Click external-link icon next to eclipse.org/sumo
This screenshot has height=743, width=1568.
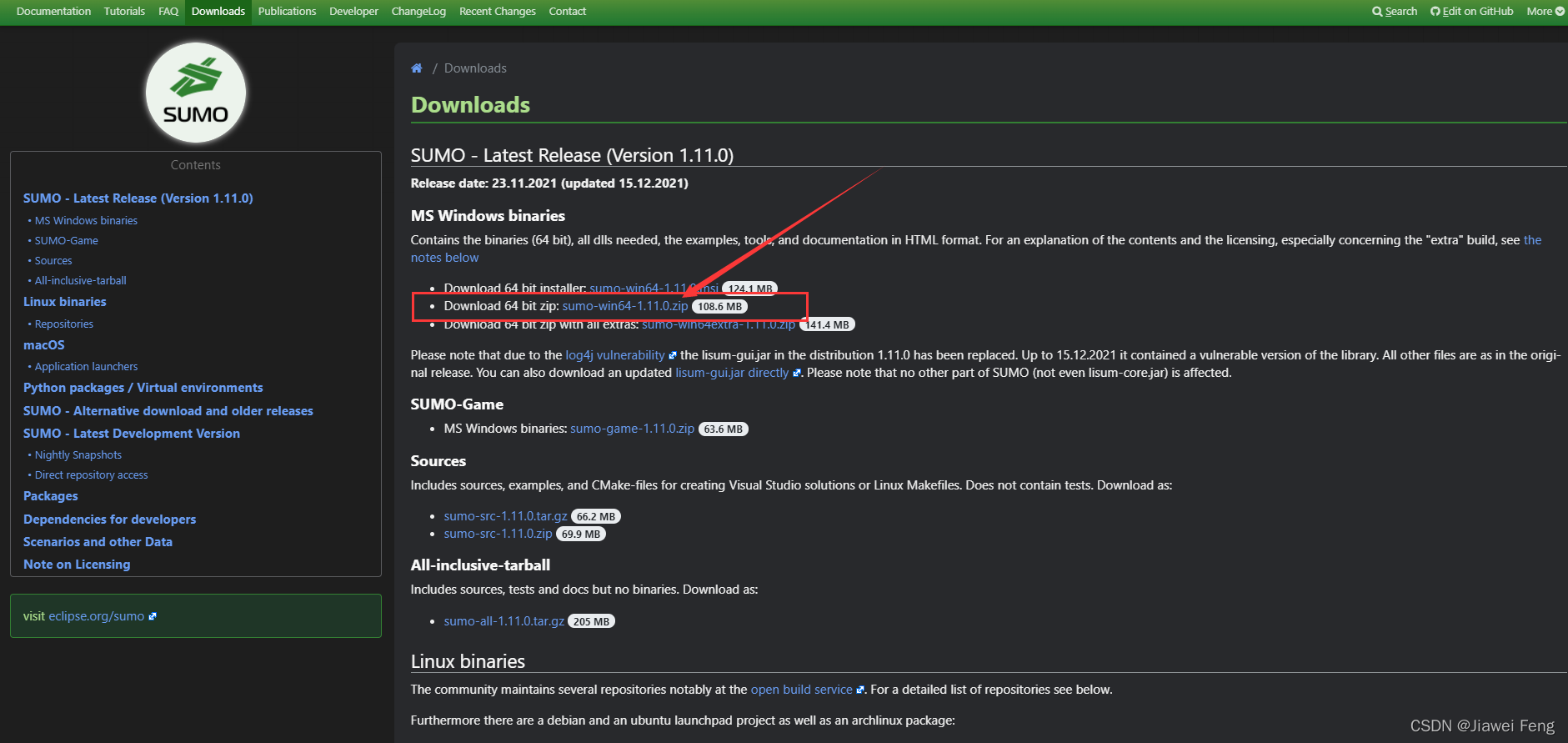153,617
